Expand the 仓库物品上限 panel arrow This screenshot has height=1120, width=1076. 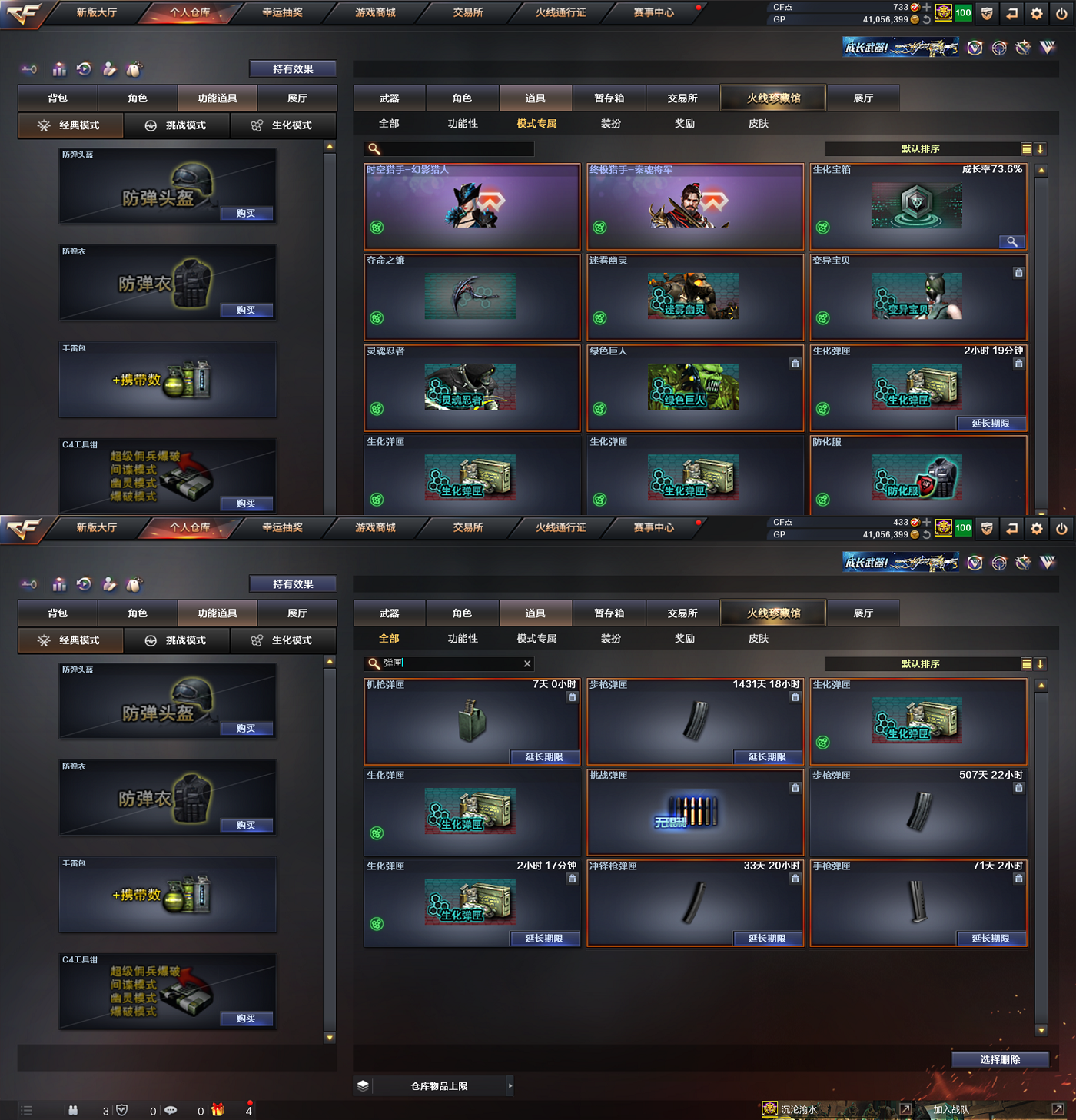(510, 1086)
